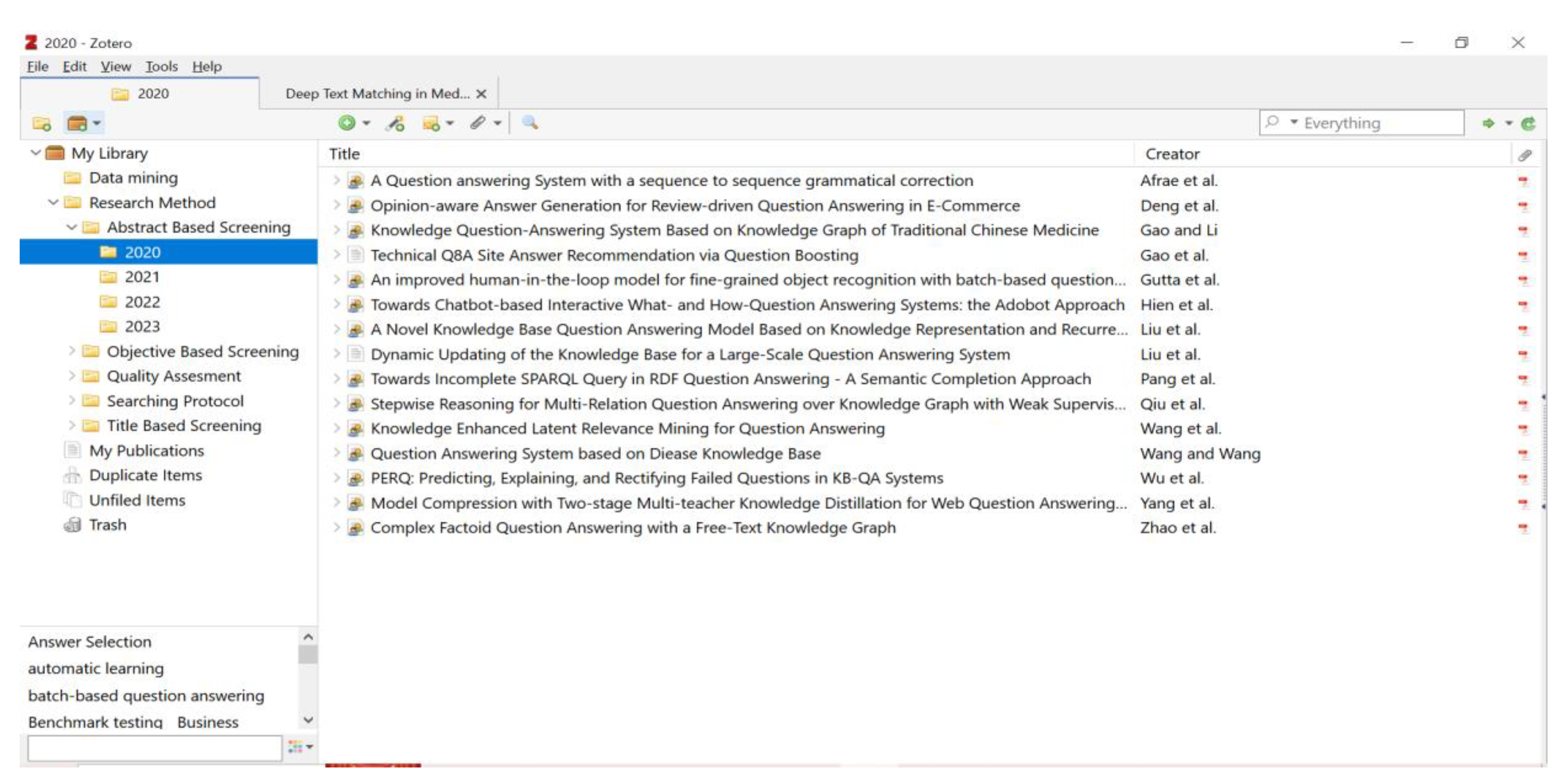Create a new collection
The width and height of the screenshot is (1568, 781).
coord(41,123)
